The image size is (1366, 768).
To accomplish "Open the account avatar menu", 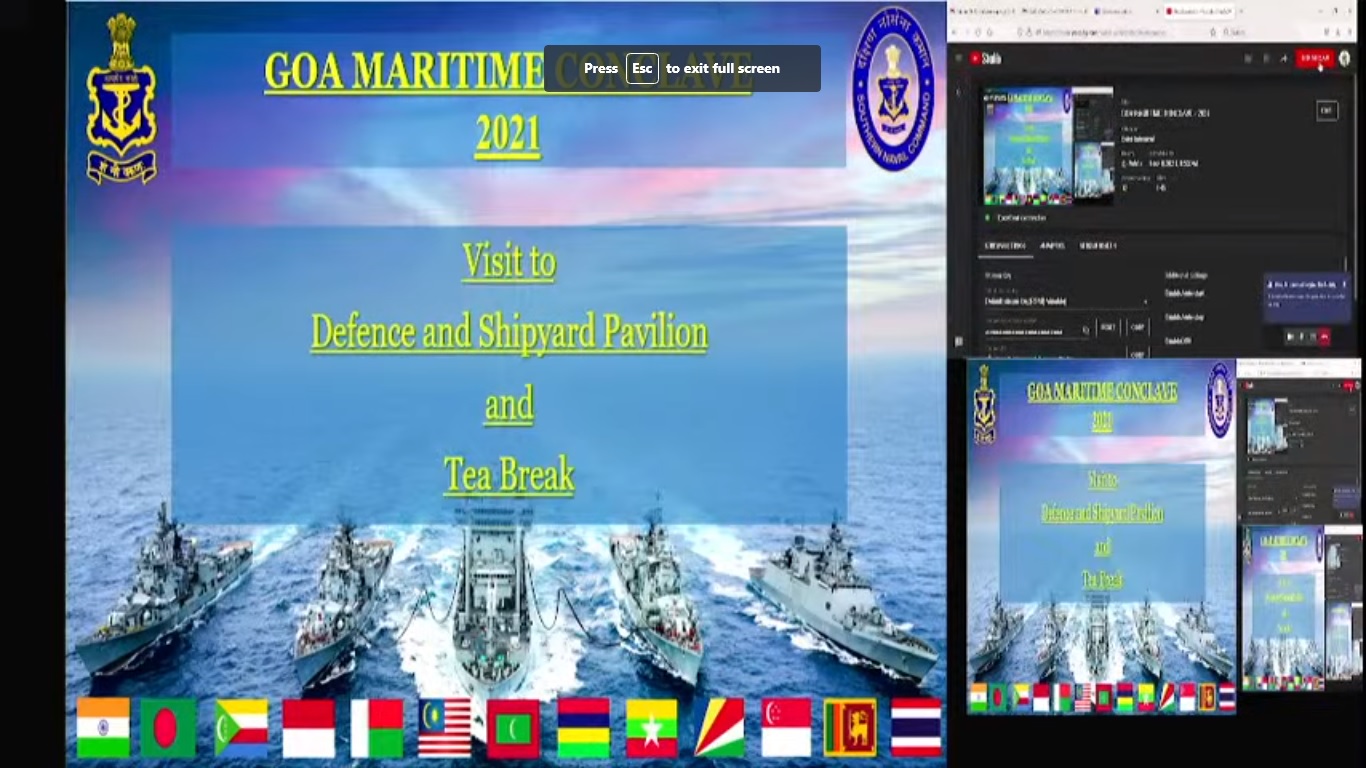I will tap(1344, 59).
